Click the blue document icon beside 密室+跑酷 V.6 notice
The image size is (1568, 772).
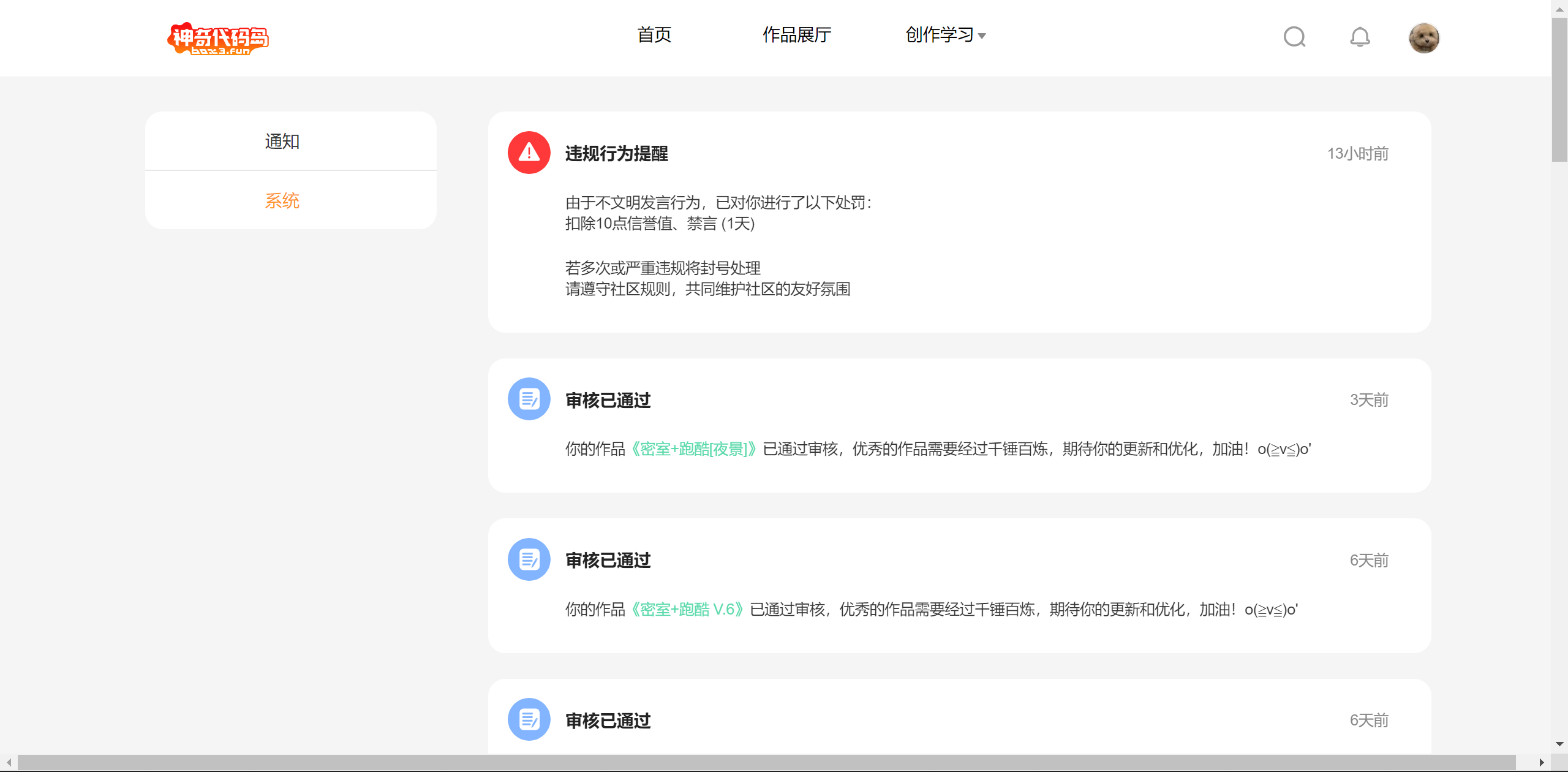529,559
